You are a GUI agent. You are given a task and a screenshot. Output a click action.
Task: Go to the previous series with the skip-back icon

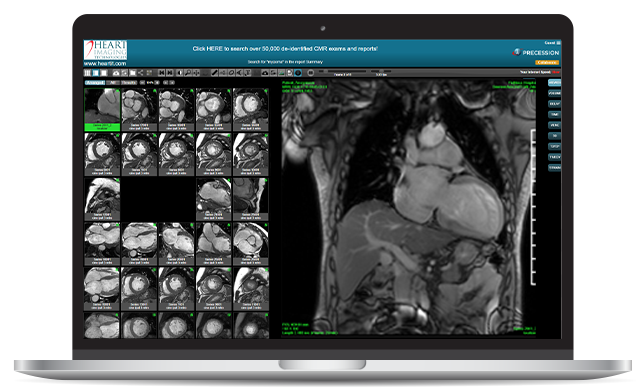[161, 73]
